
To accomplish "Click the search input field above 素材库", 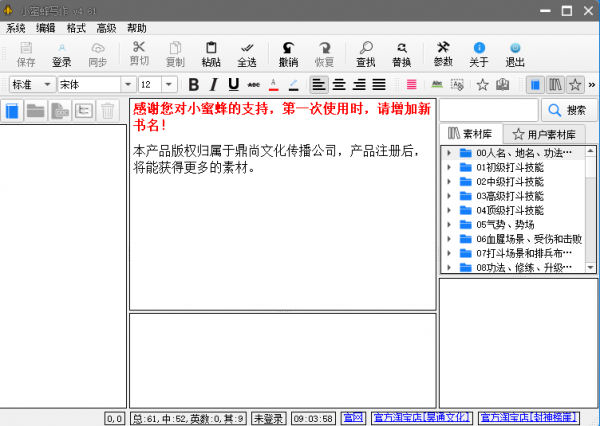I will click(489, 110).
